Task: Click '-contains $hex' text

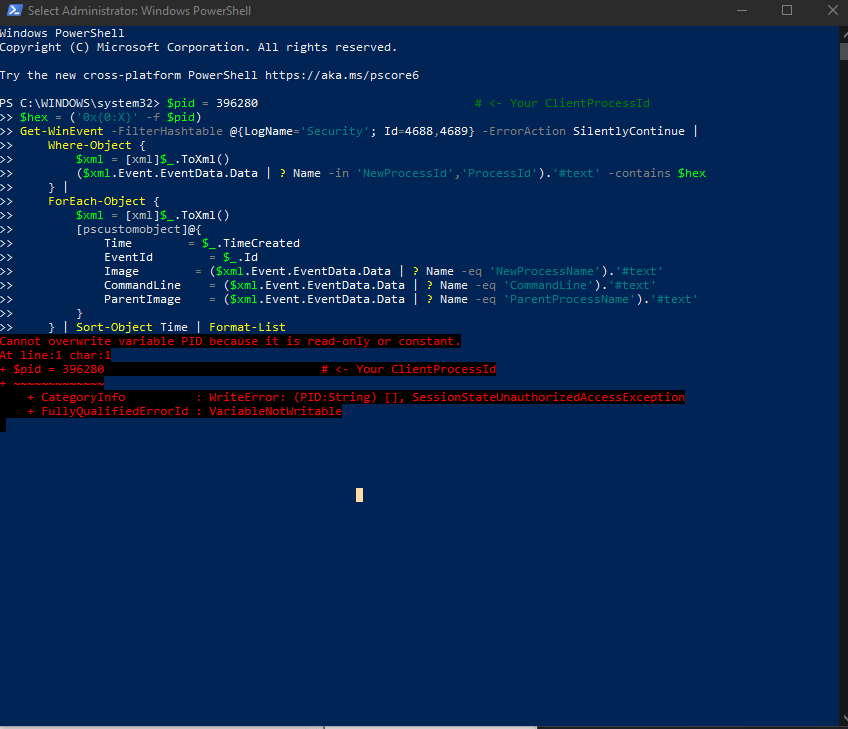Action: tap(657, 174)
